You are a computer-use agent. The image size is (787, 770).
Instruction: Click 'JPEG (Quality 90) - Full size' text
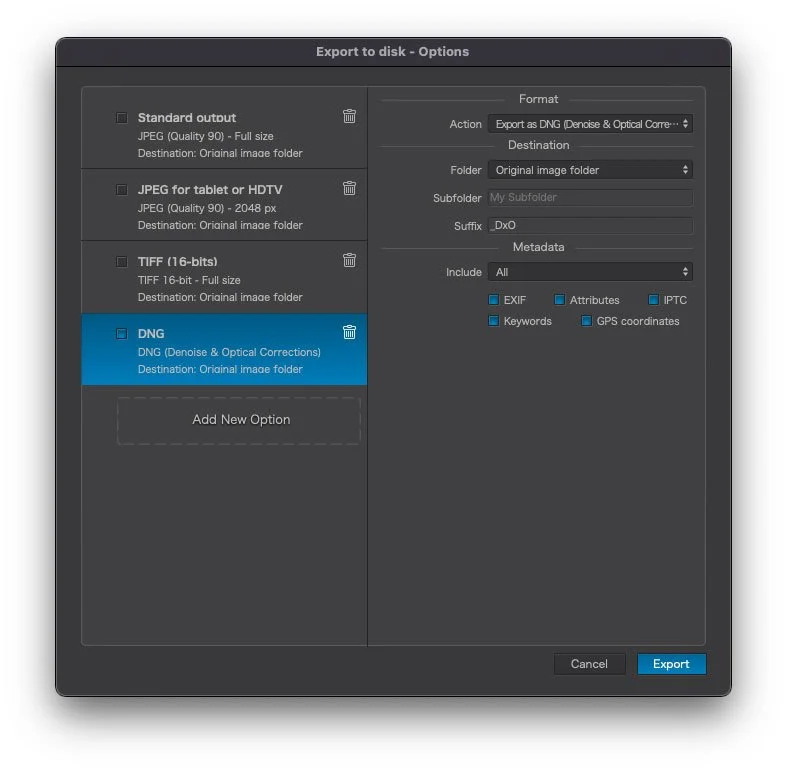(x=206, y=136)
